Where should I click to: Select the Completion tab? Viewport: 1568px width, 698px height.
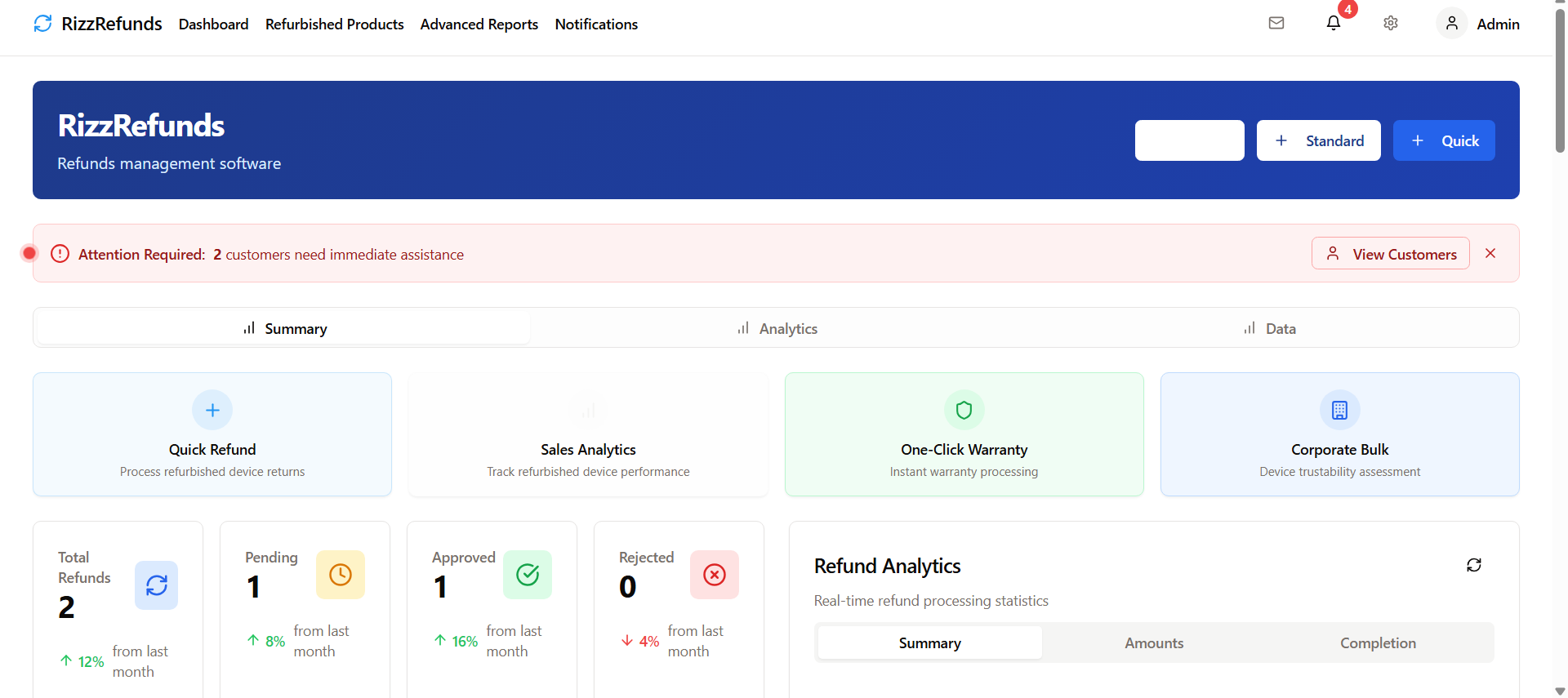(1378, 642)
